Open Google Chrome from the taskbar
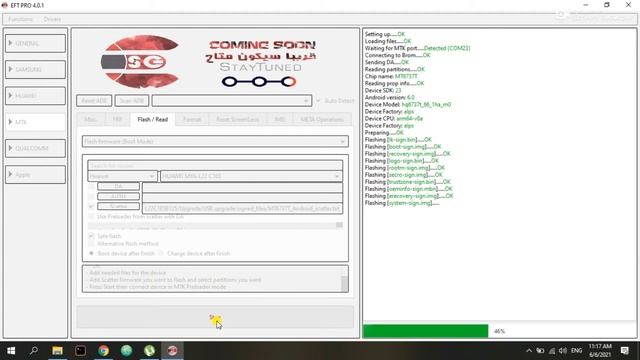Screen dimensions: 640x360 coord(103,350)
